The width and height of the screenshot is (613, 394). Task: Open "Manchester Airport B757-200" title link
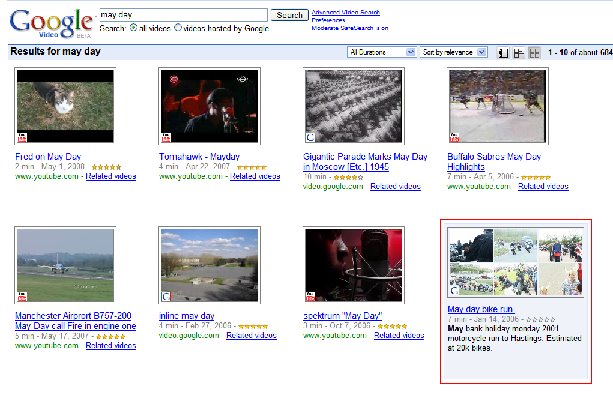[75, 321]
